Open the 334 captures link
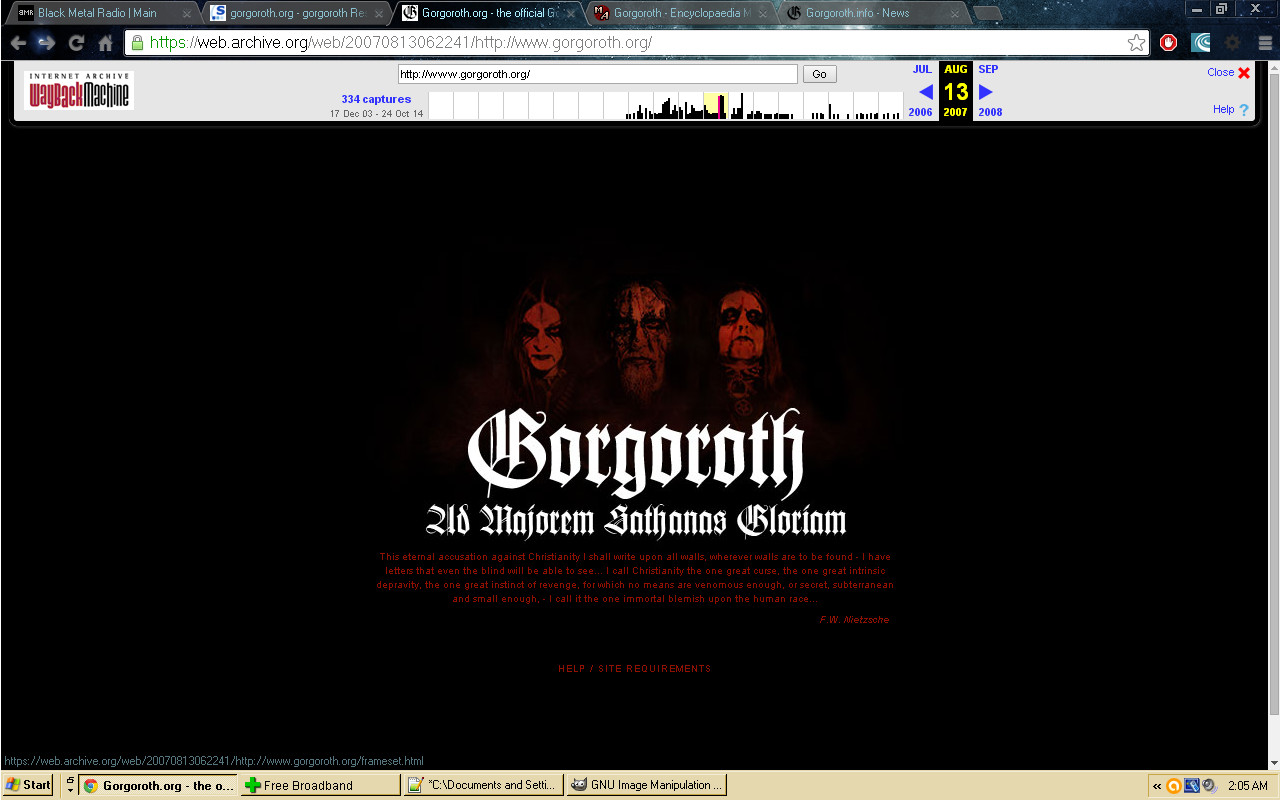Screen dimensions: 1280x800 pyautogui.click(x=376, y=99)
